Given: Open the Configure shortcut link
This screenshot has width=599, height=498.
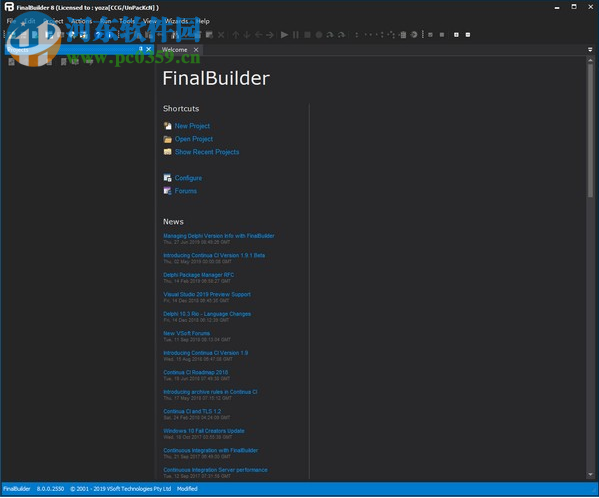Looking at the screenshot, I should pos(188,178).
